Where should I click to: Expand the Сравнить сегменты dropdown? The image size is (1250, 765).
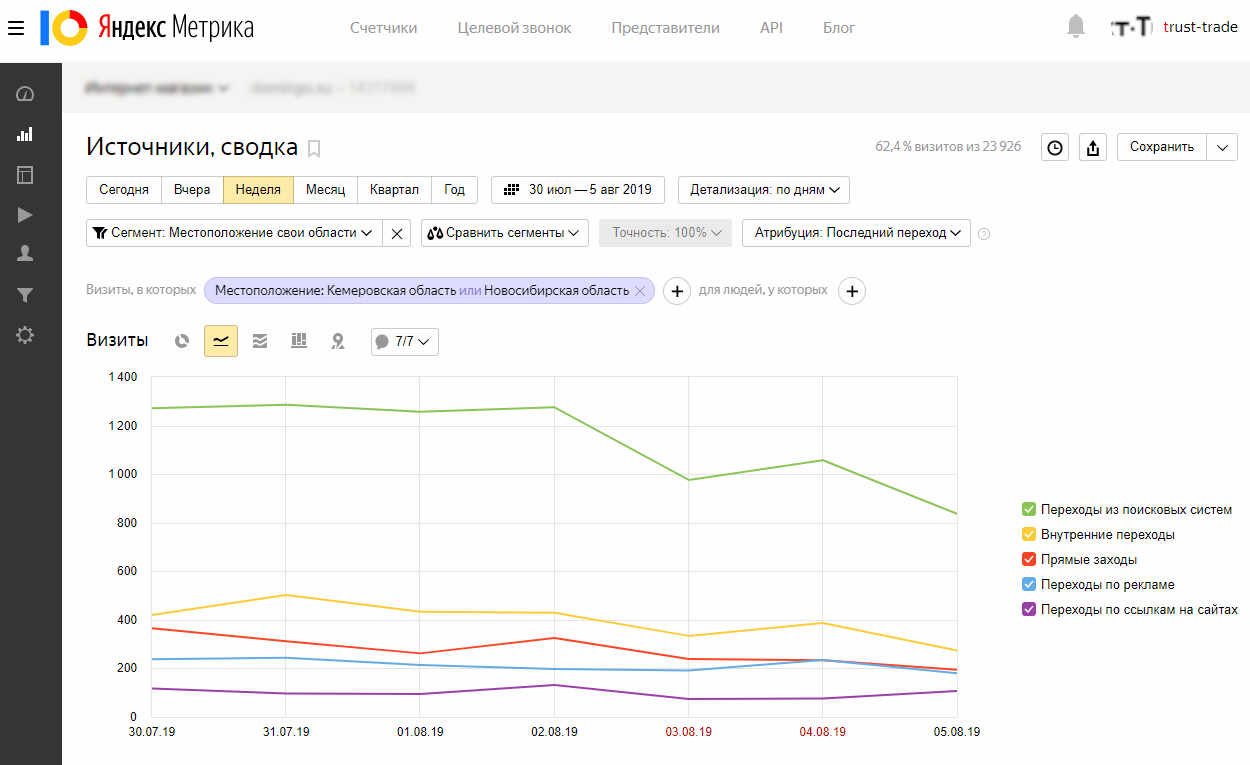click(505, 233)
